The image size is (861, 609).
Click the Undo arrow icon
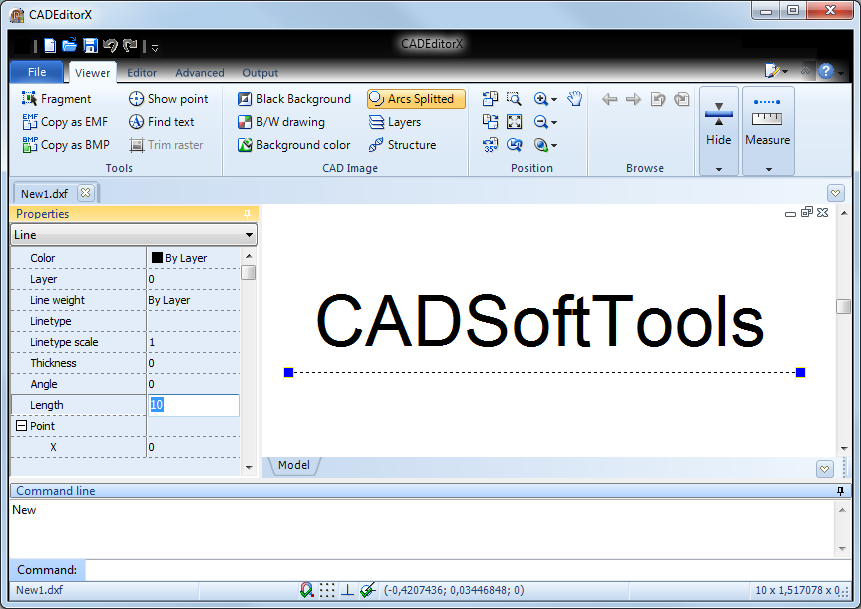110,46
